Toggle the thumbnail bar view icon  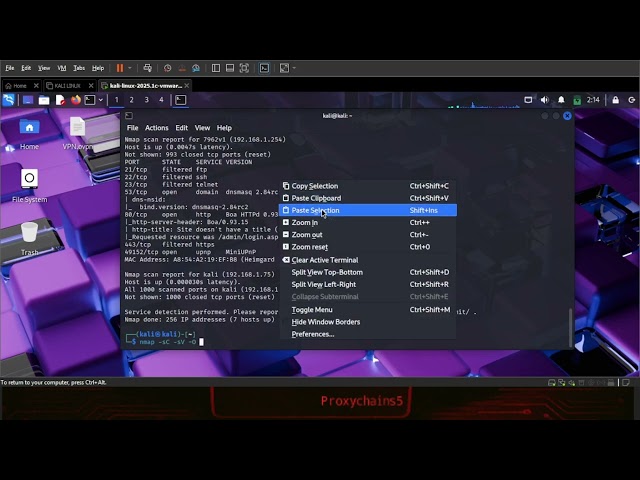pyautogui.click(x=230, y=68)
